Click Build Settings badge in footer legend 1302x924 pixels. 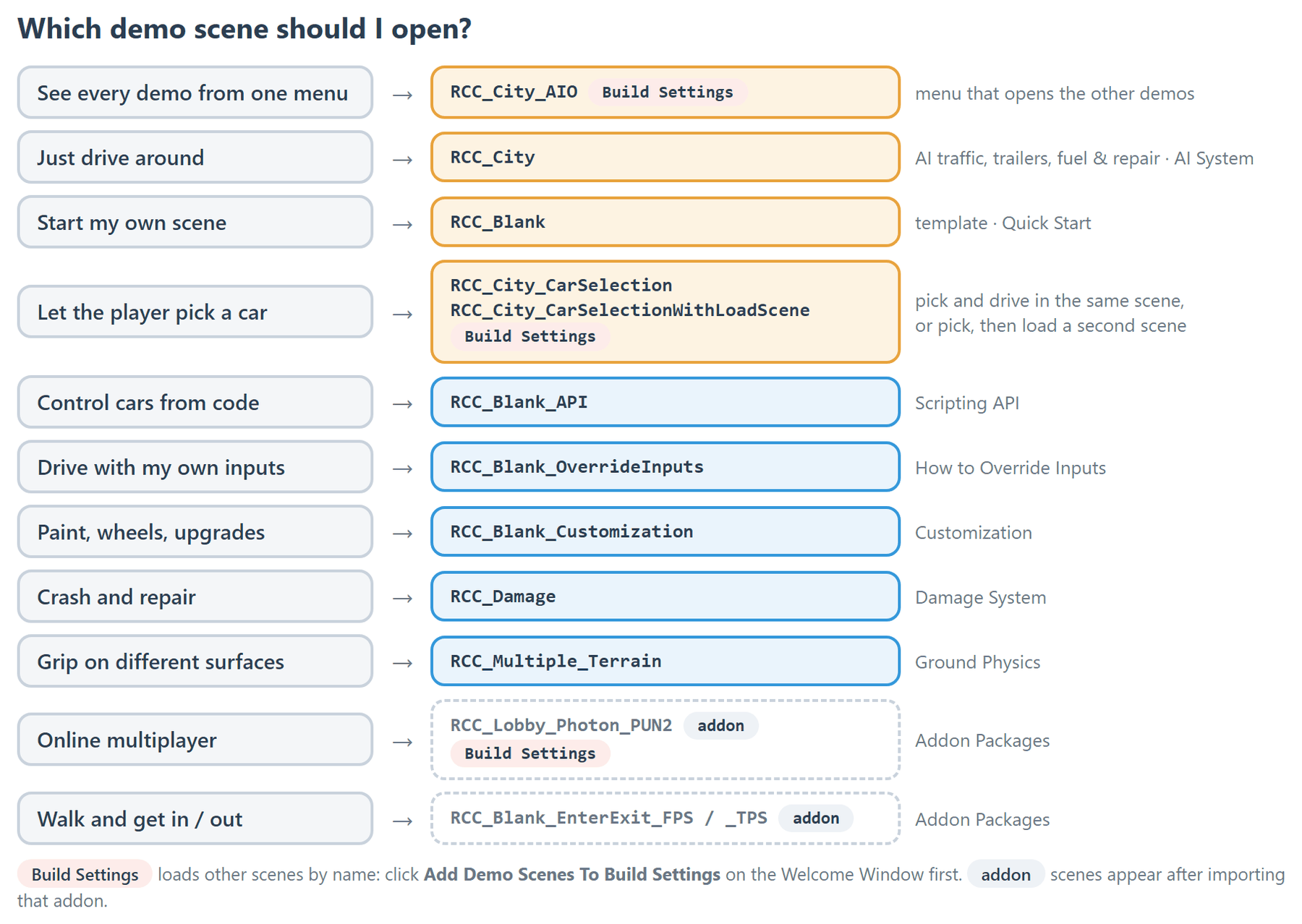(x=85, y=874)
